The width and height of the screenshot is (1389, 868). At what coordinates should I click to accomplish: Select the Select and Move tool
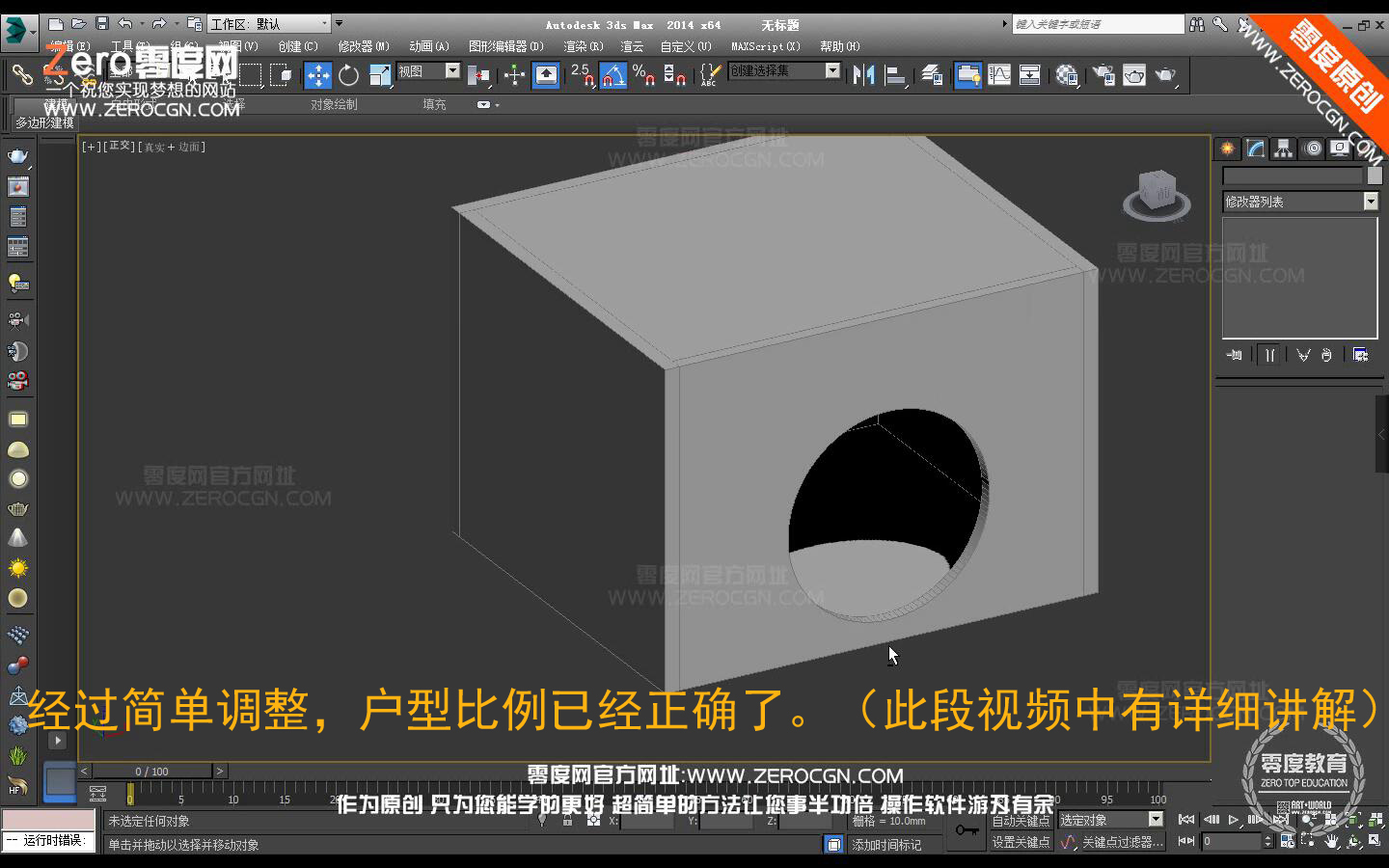tap(318, 74)
